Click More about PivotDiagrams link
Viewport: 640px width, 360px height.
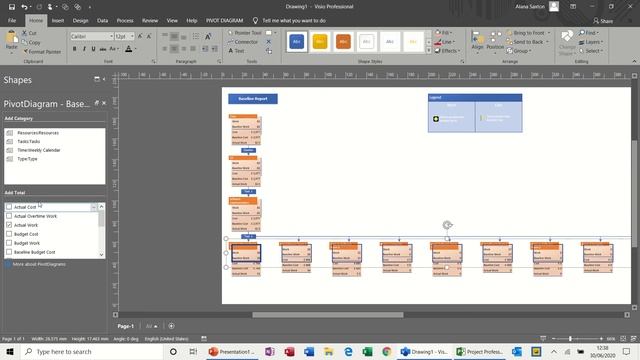tap(39, 264)
